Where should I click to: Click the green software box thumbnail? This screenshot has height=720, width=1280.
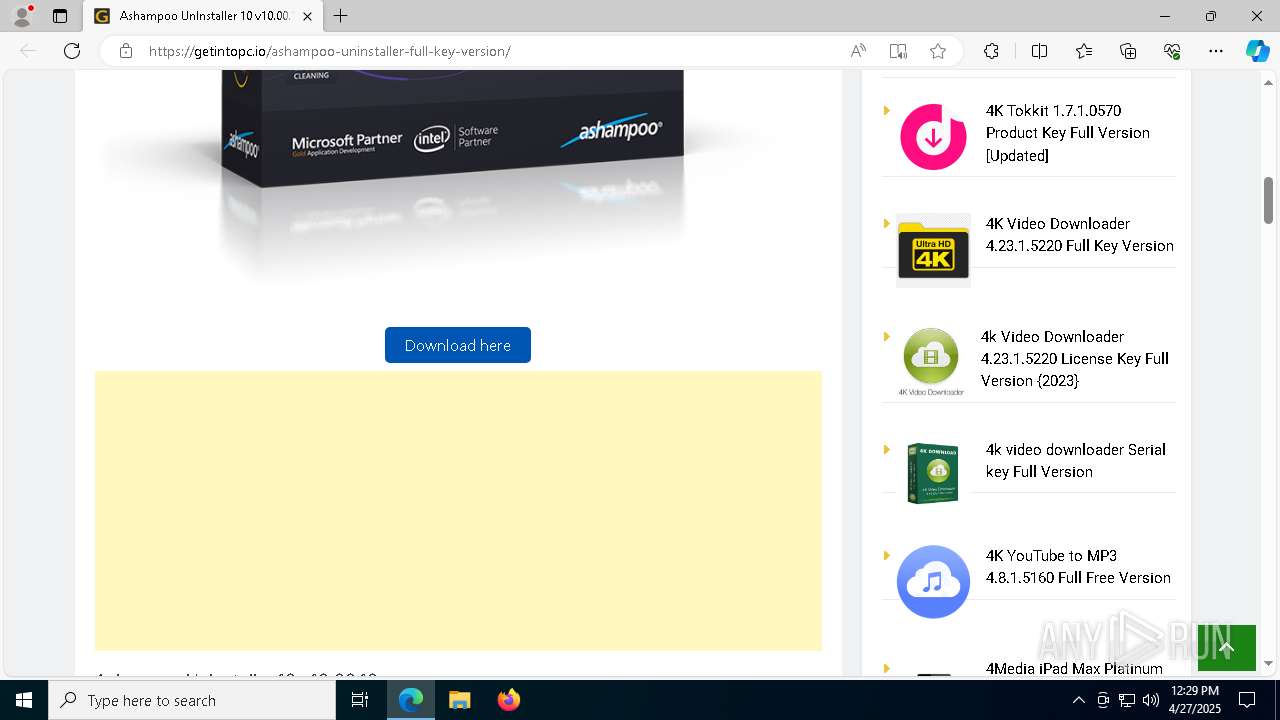933,473
